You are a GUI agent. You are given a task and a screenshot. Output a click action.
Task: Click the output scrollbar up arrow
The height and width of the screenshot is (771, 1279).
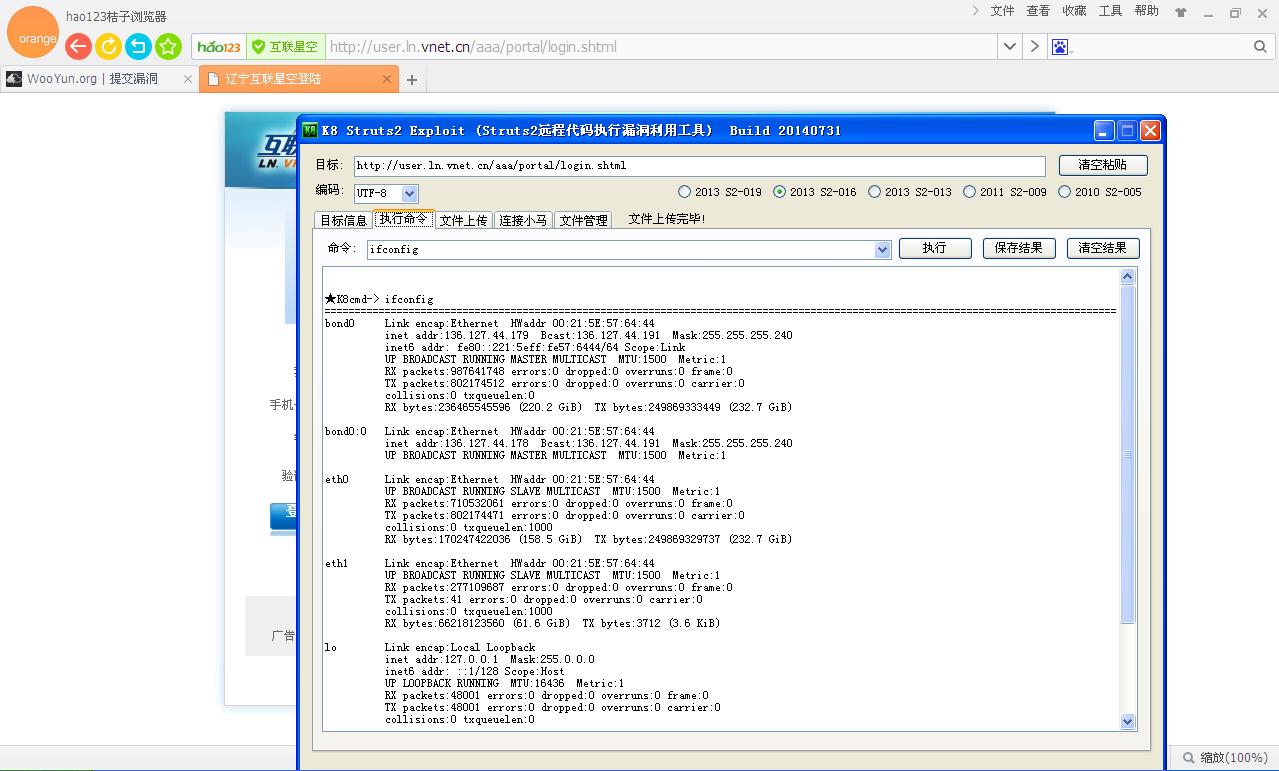pyautogui.click(x=1128, y=277)
